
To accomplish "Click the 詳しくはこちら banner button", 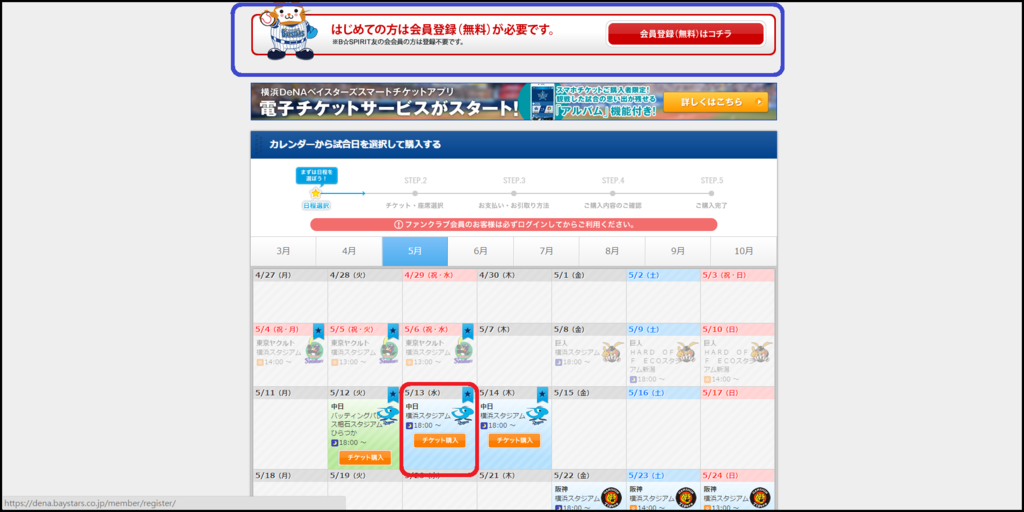I will point(715,102).
